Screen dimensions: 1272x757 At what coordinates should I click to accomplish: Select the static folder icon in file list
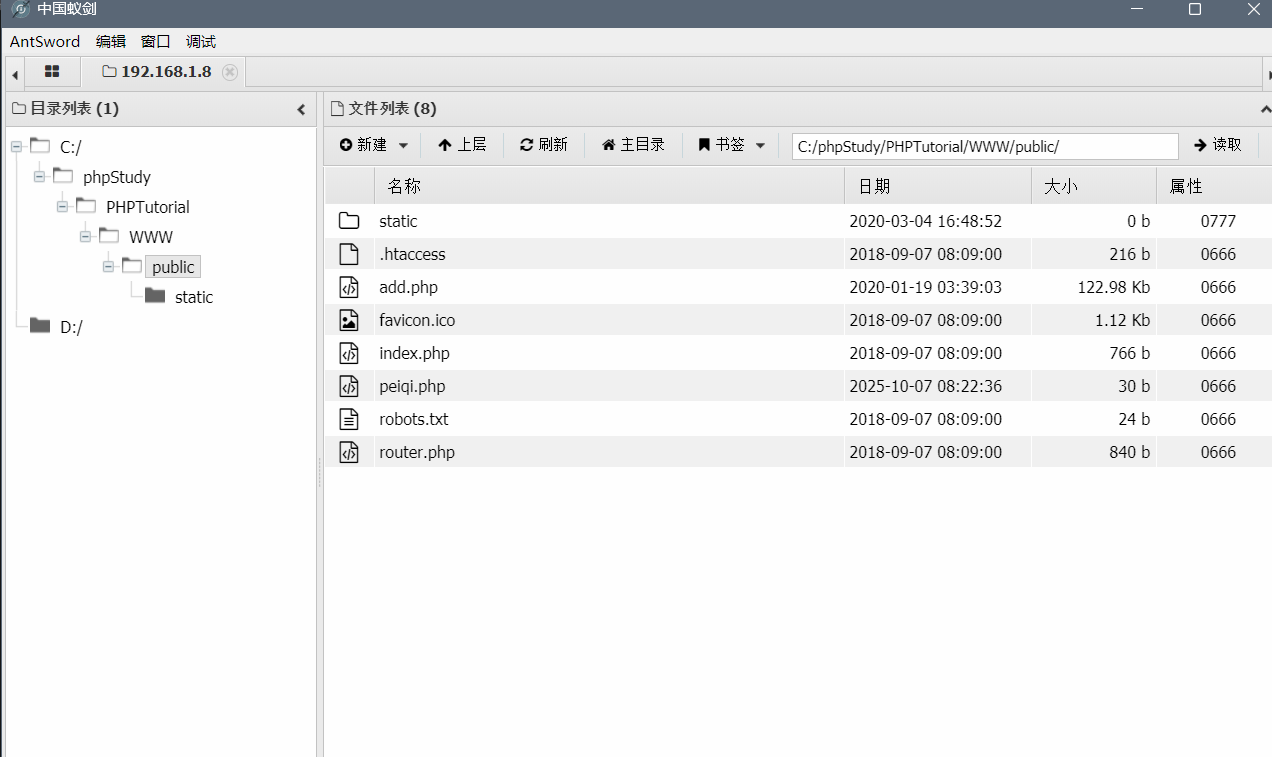point(348,221)
